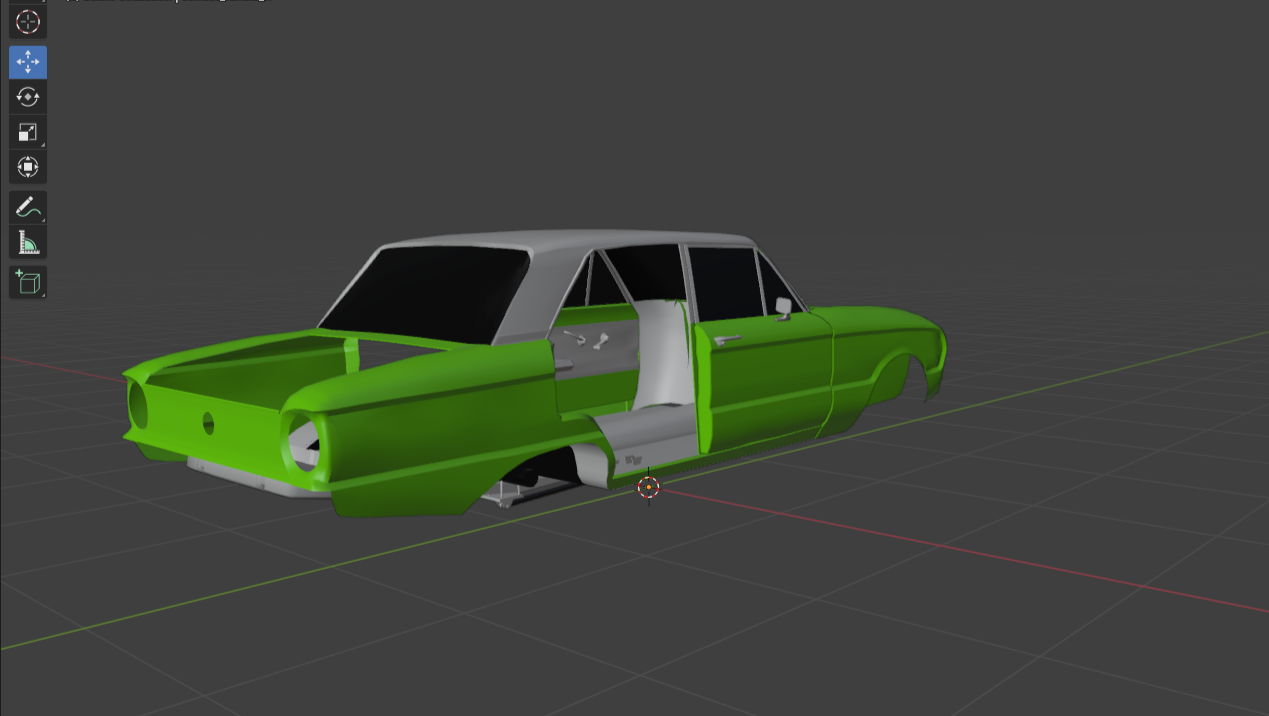Screen dimensions: 1269x716
Task: Switch to the Rotate tool
Action: point(28,97)
